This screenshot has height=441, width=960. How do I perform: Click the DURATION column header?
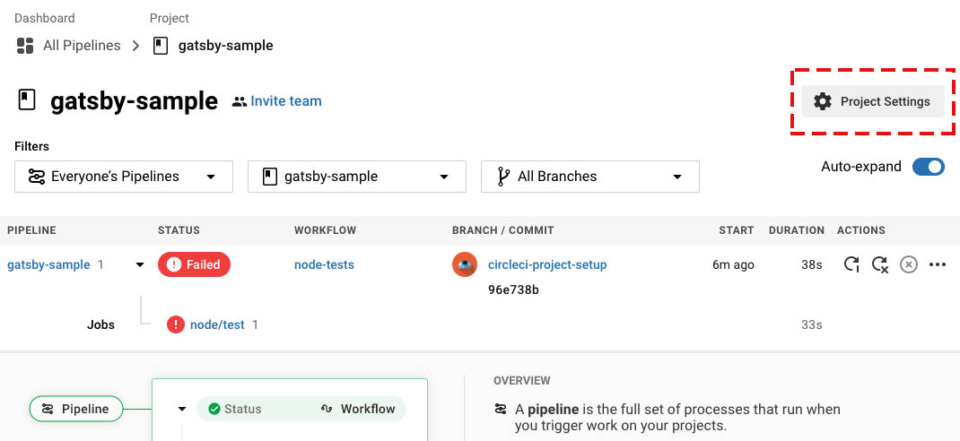click(x=797, y=230)
